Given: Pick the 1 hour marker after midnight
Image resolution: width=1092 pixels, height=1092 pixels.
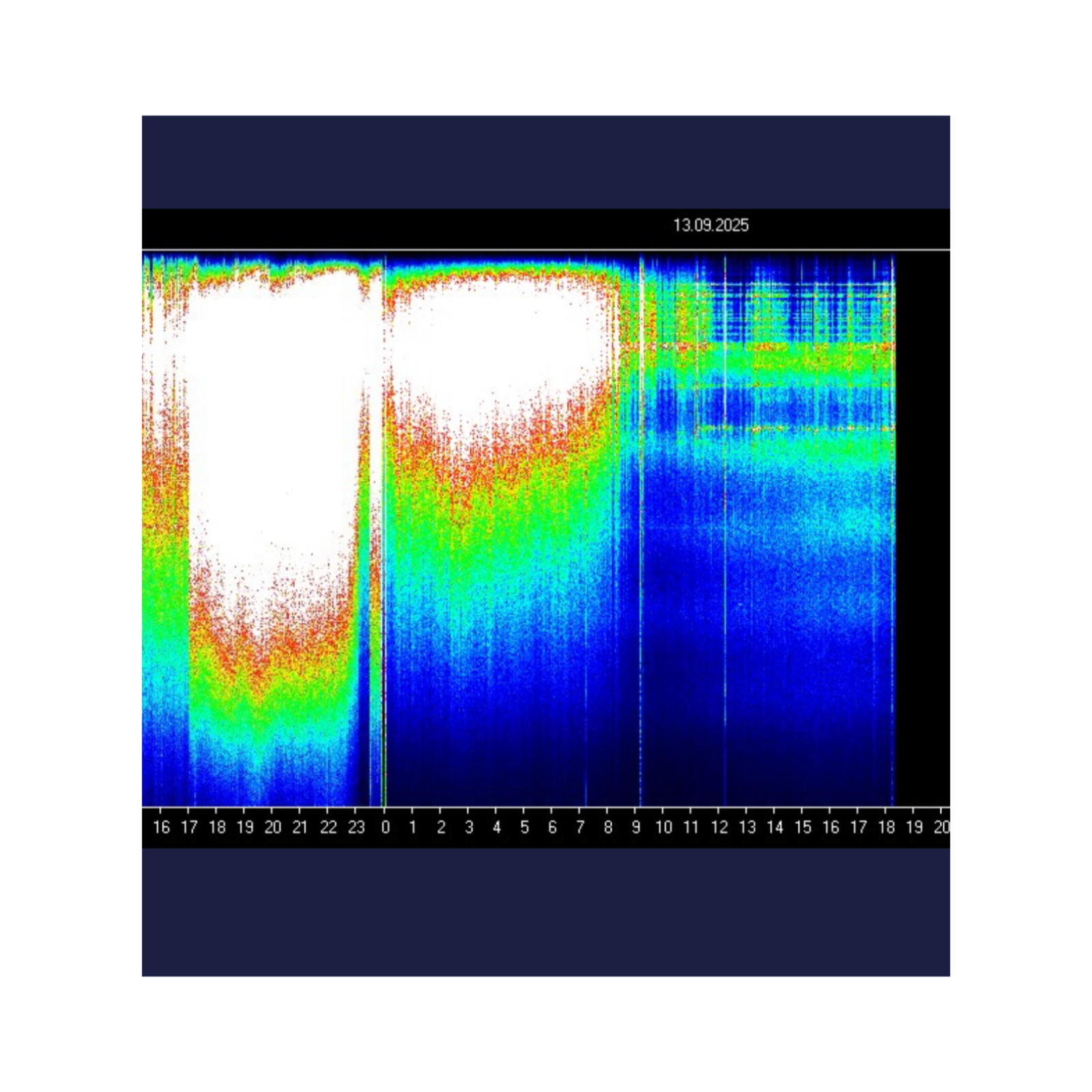Looking at the screenshot, I should [413, 827].
